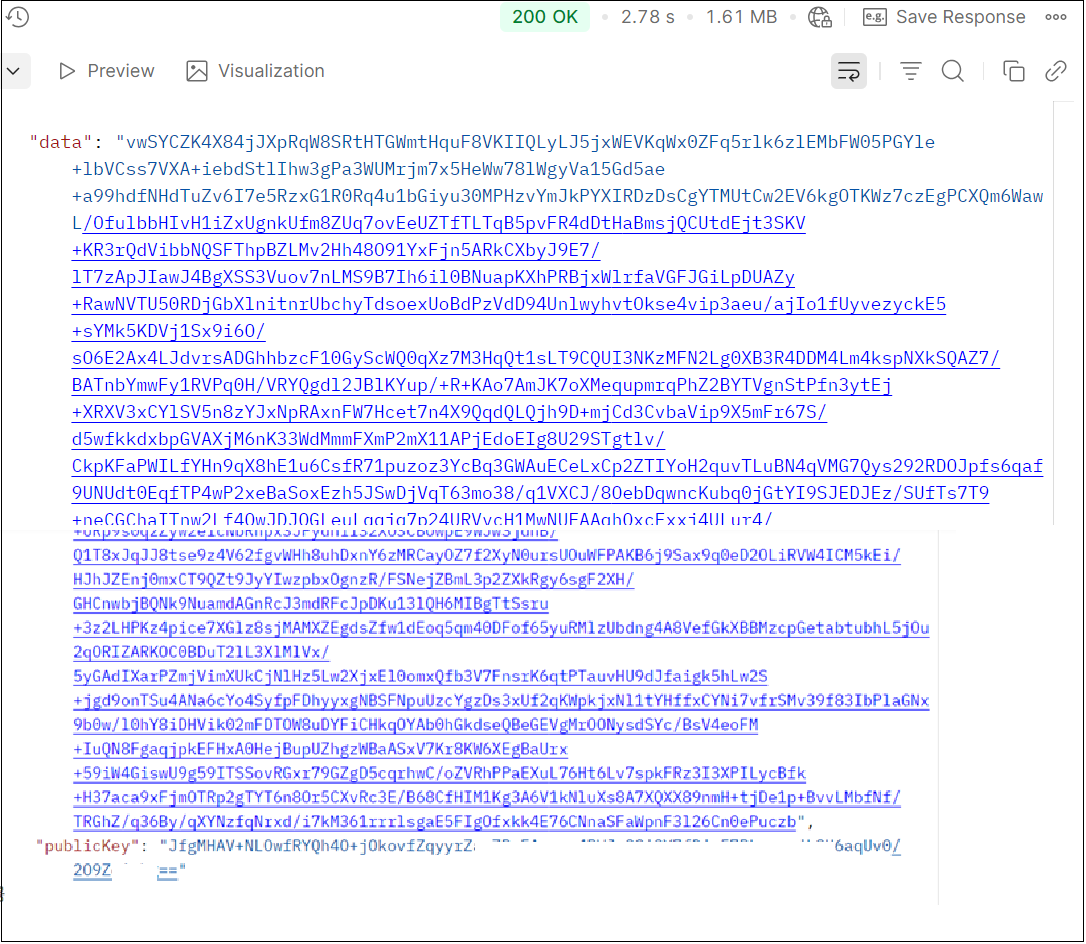Click the link line starting +H37aca9xFjmOTRp2g
1086x944 pixels.
[487, 798]
